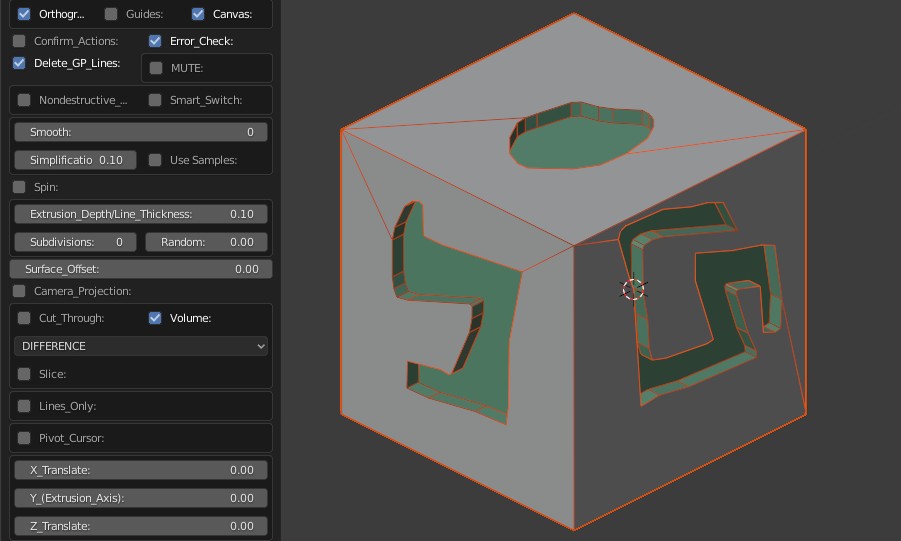The height and width of the screenshot is (541, 901).
Task: Click the Subdivisions number field
Action: pos(75,242)
